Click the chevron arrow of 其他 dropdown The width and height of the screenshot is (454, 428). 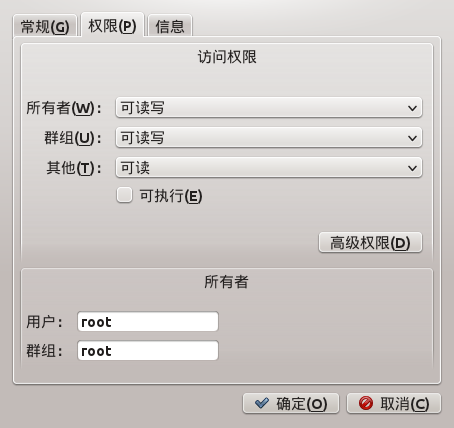pos(412,168)
